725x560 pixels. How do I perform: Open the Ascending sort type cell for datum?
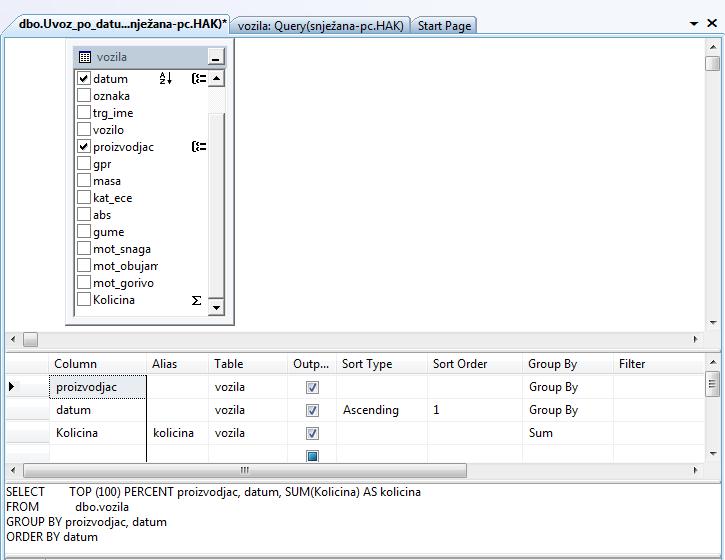(382, 410)
